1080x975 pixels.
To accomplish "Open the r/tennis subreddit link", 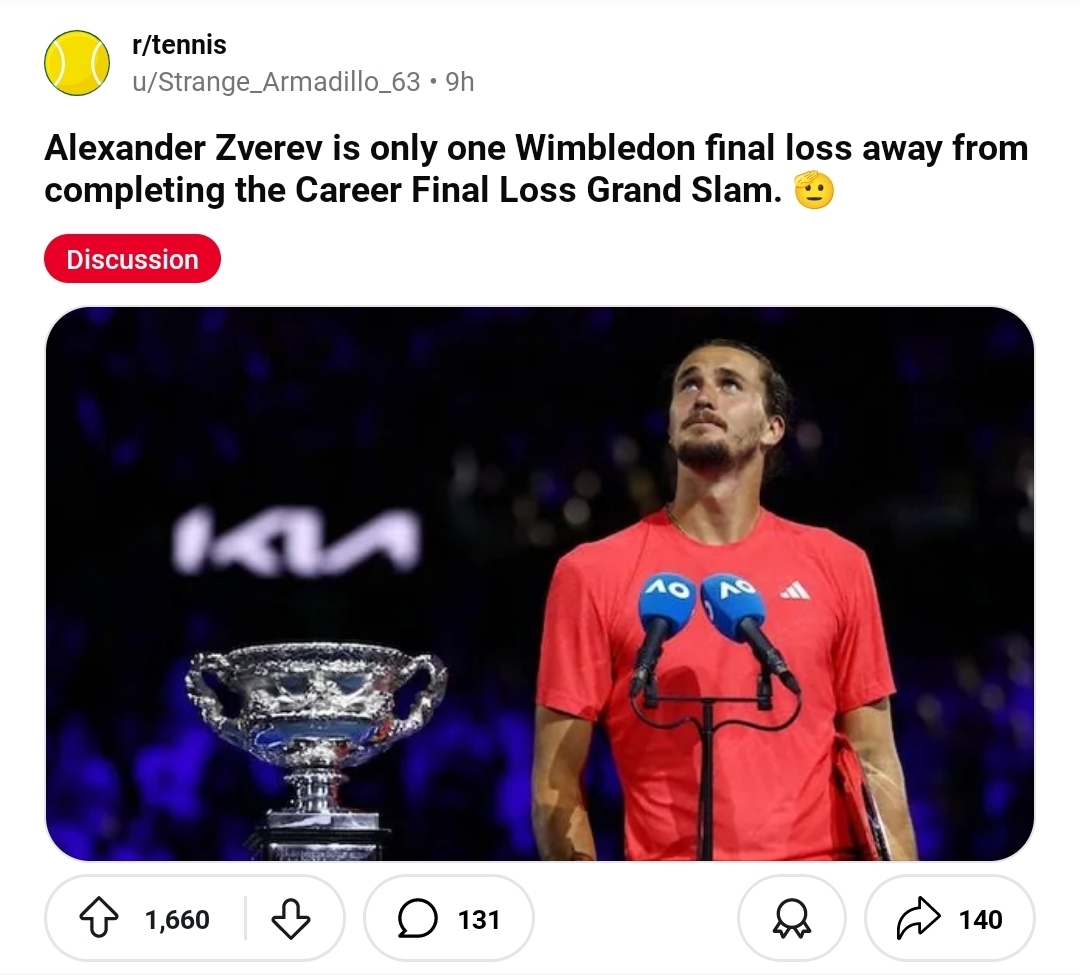I will point(179,45).
